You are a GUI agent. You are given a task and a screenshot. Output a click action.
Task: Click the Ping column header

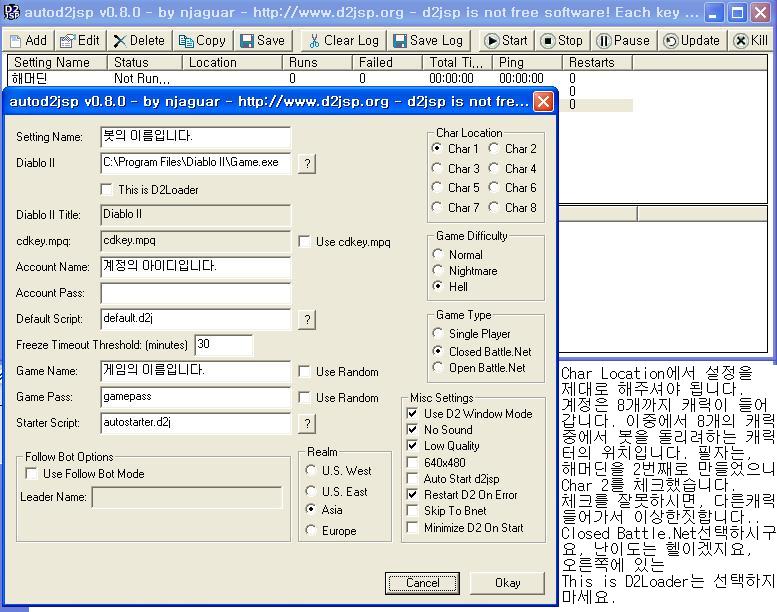coord(527,62)
